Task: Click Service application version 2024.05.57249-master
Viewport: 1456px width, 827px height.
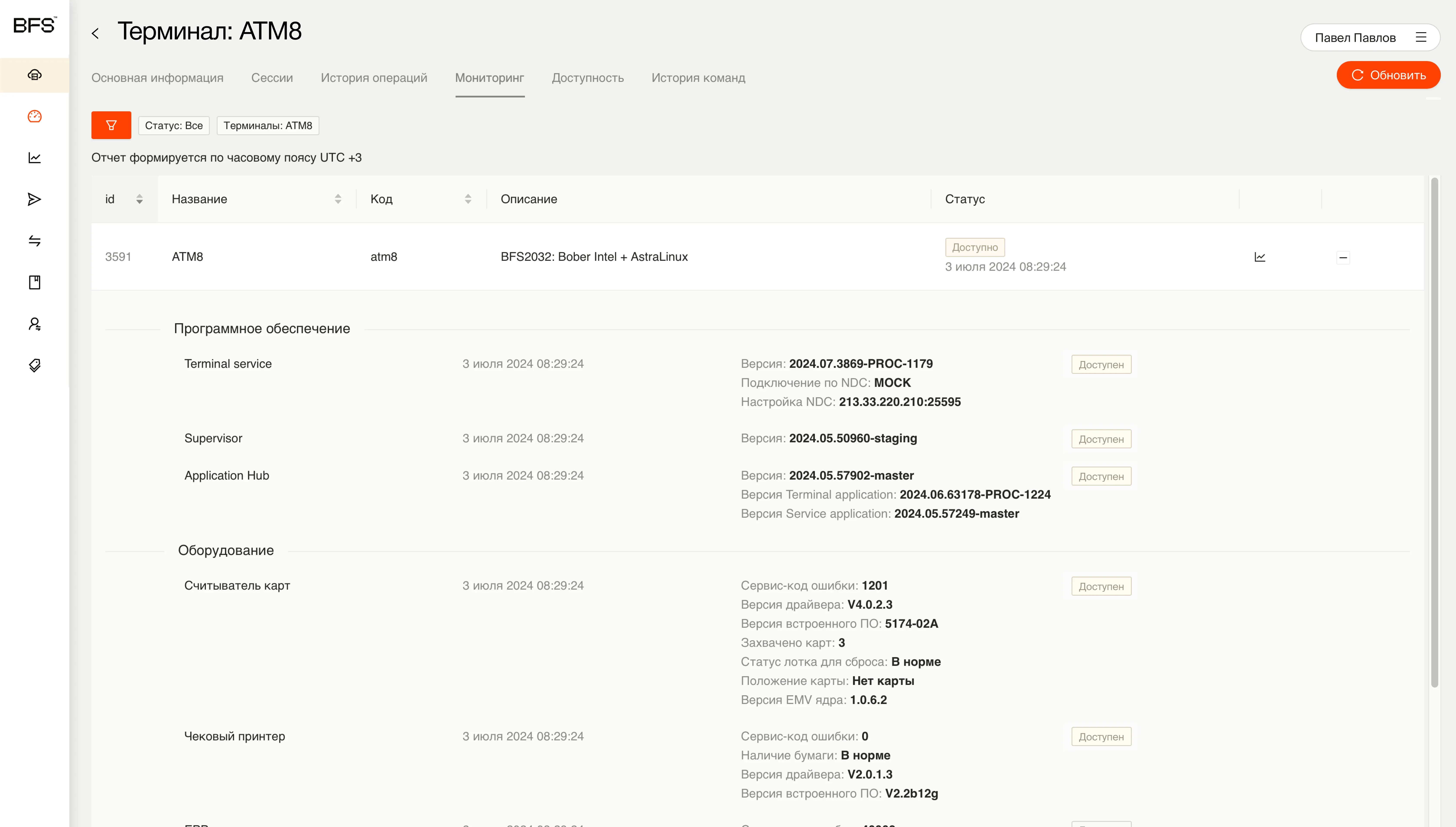Action: tap(957, 514)
